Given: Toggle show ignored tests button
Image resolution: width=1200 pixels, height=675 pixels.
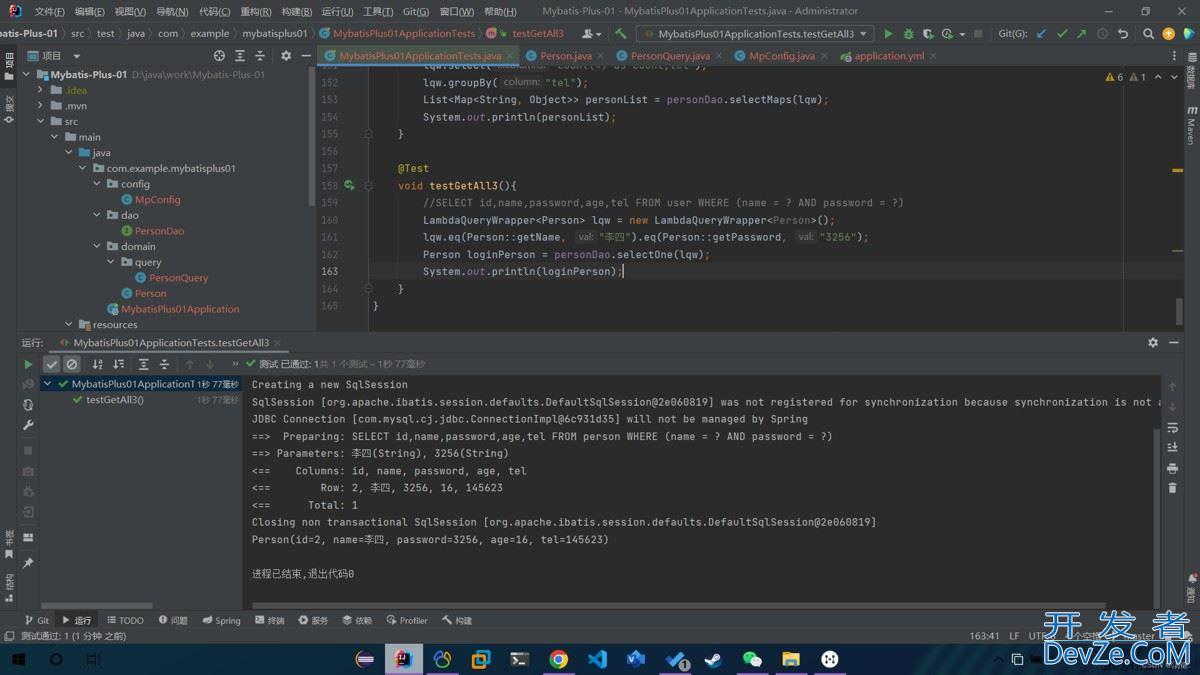Looking at the screenshot, I should click(x=73, y=365).
